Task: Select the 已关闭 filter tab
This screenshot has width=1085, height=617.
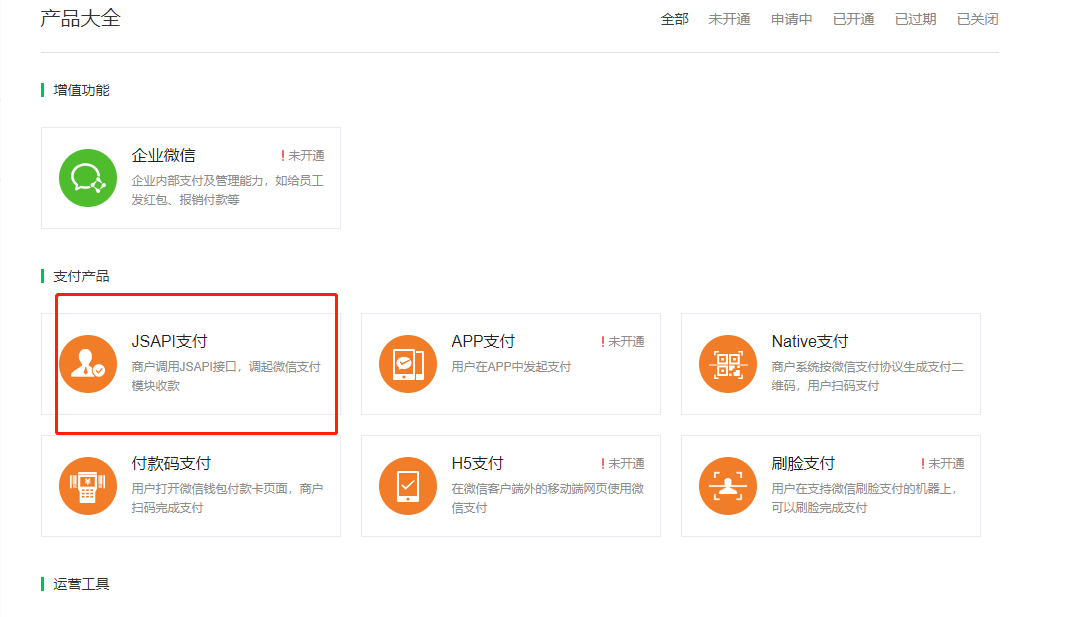Action: [978, 19]
